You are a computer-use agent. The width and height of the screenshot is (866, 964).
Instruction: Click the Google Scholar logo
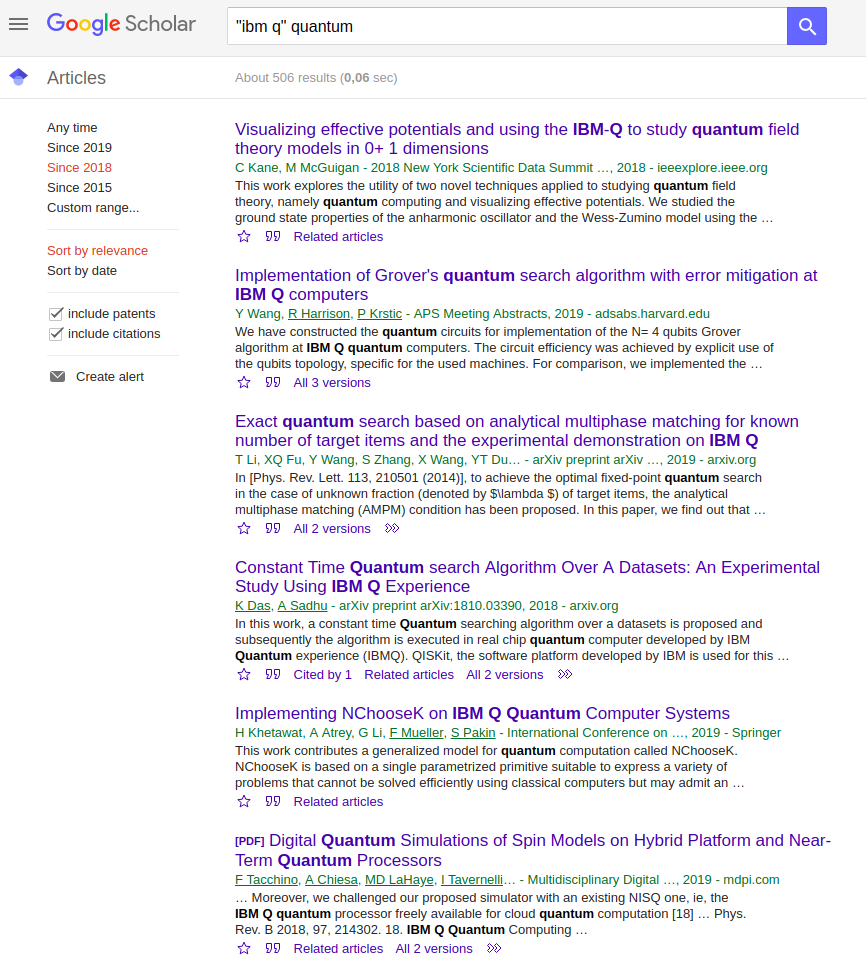121,24
